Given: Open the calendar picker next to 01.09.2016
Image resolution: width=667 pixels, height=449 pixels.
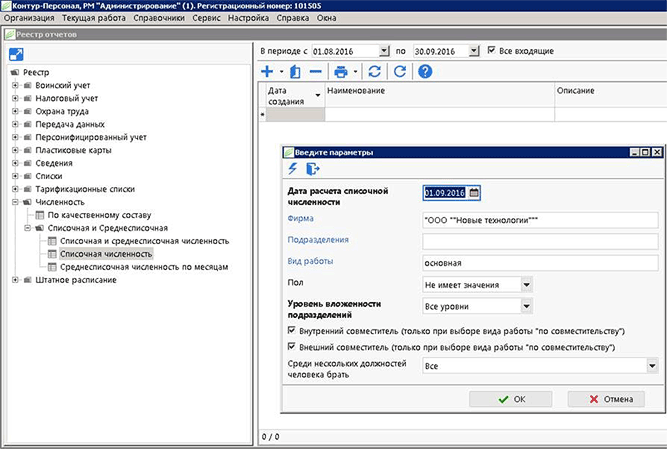Looking at the screenshot, I should (474, 193).
